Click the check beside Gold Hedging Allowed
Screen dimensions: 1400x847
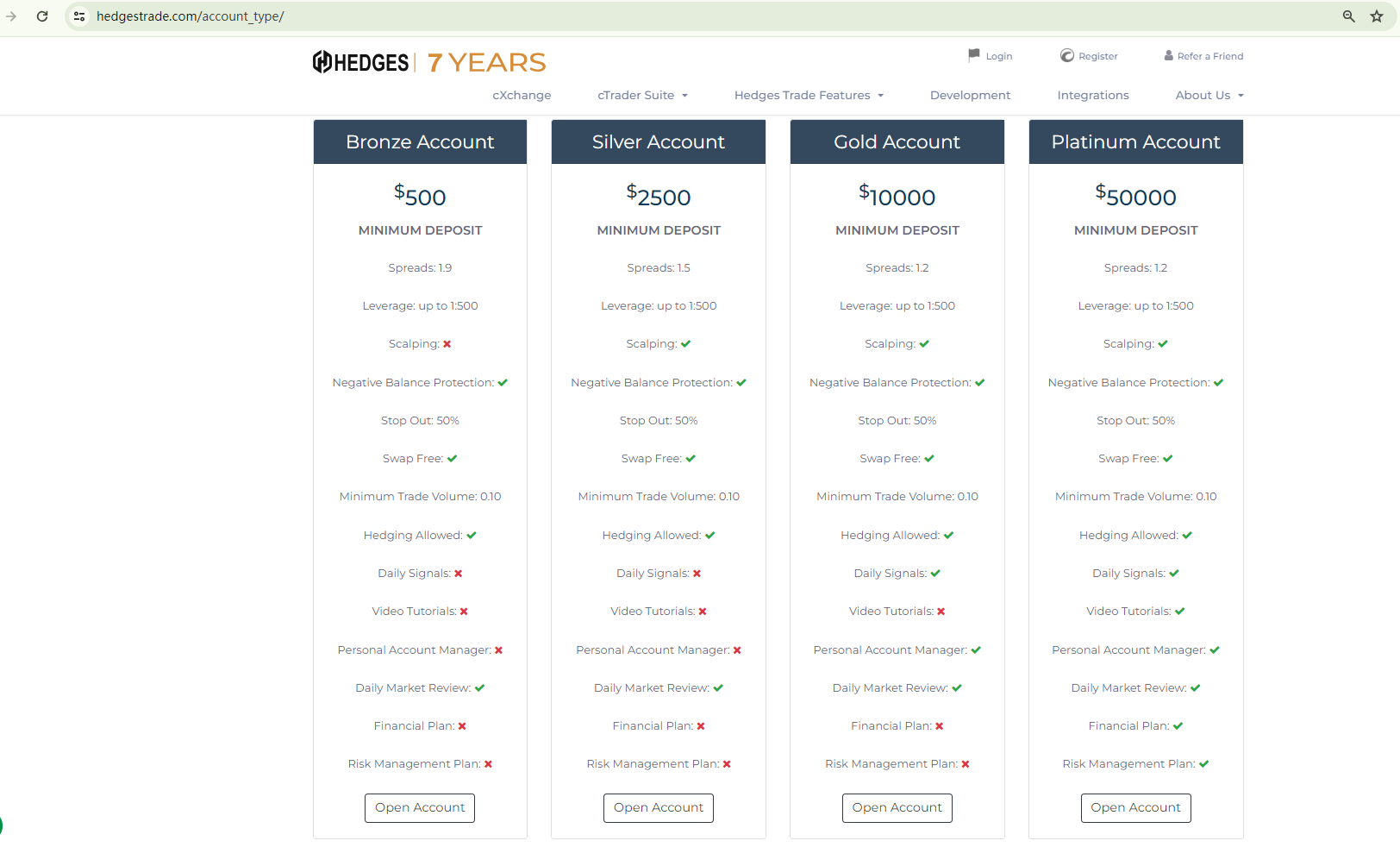click(x=949, y=536)
